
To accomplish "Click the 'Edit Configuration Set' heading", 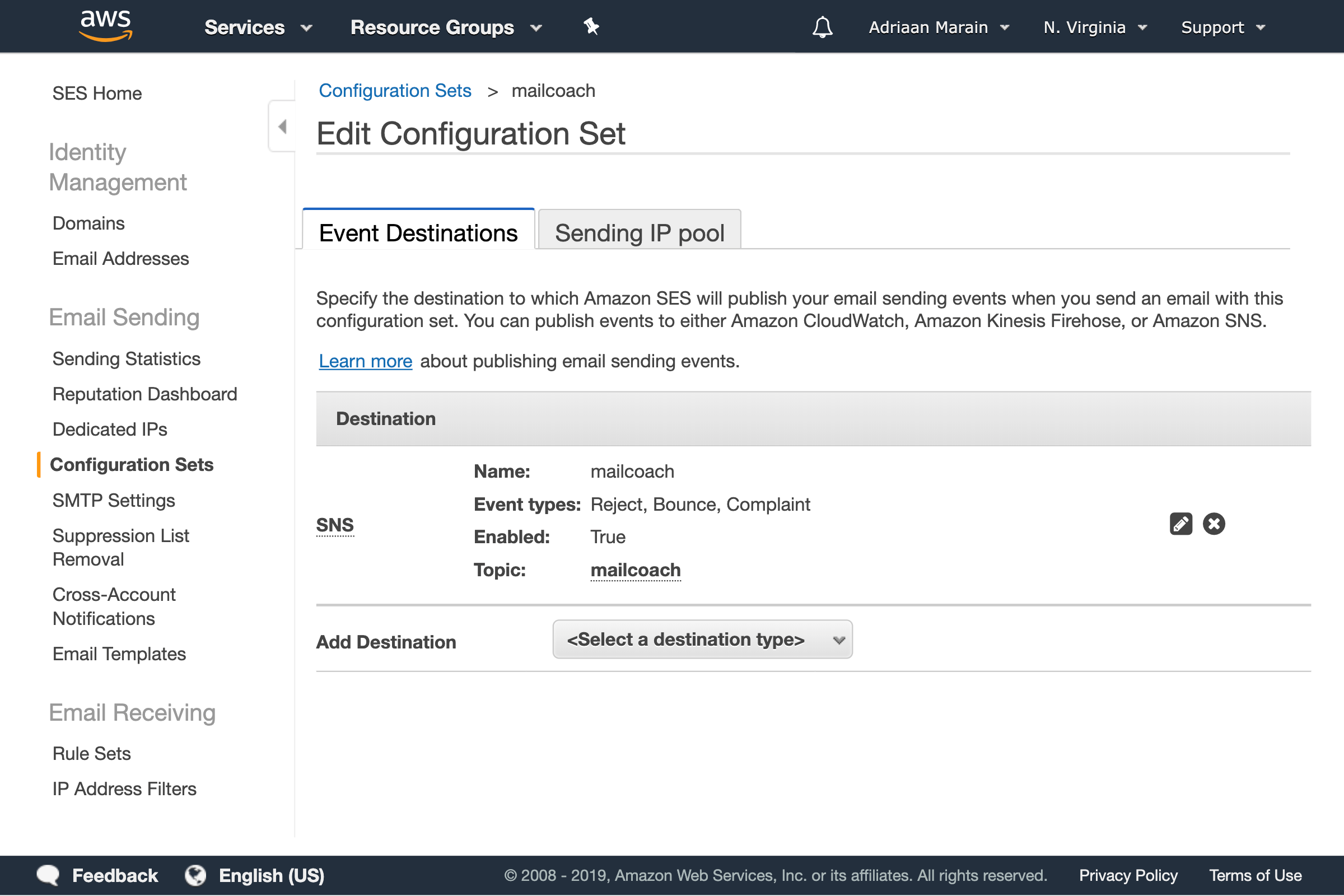I will 471,133.
